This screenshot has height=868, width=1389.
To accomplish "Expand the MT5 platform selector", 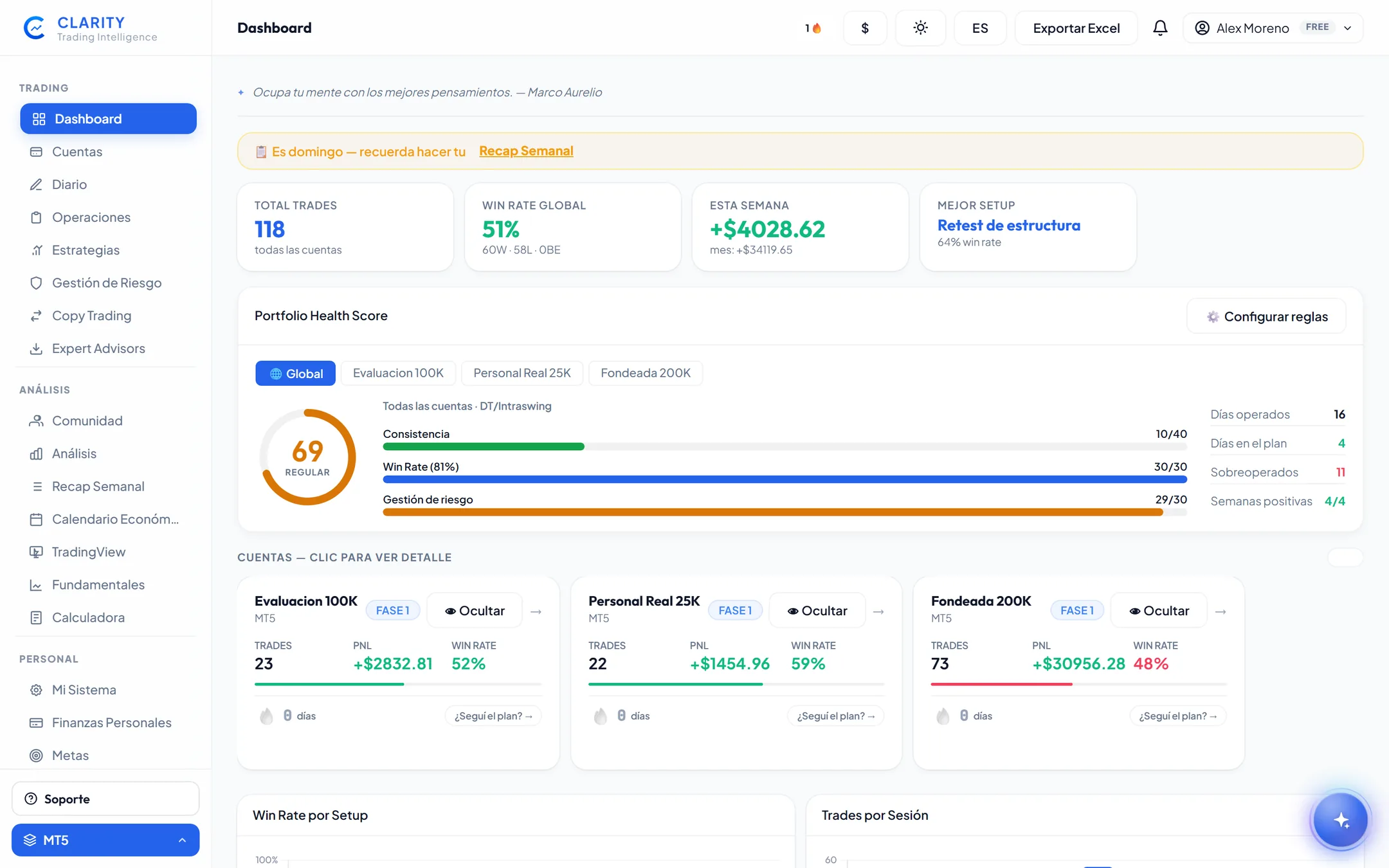I will 105,840.
